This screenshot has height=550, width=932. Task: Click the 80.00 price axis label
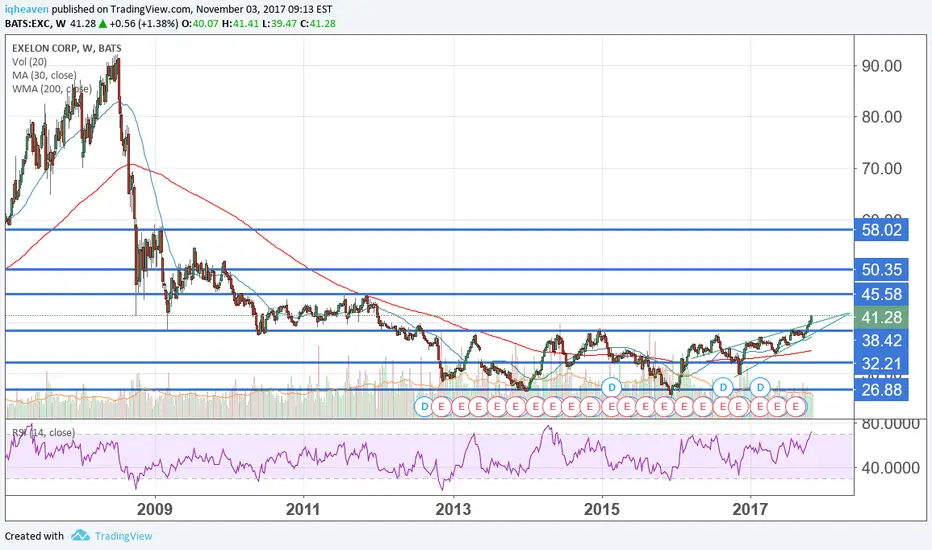click(881, 117)
